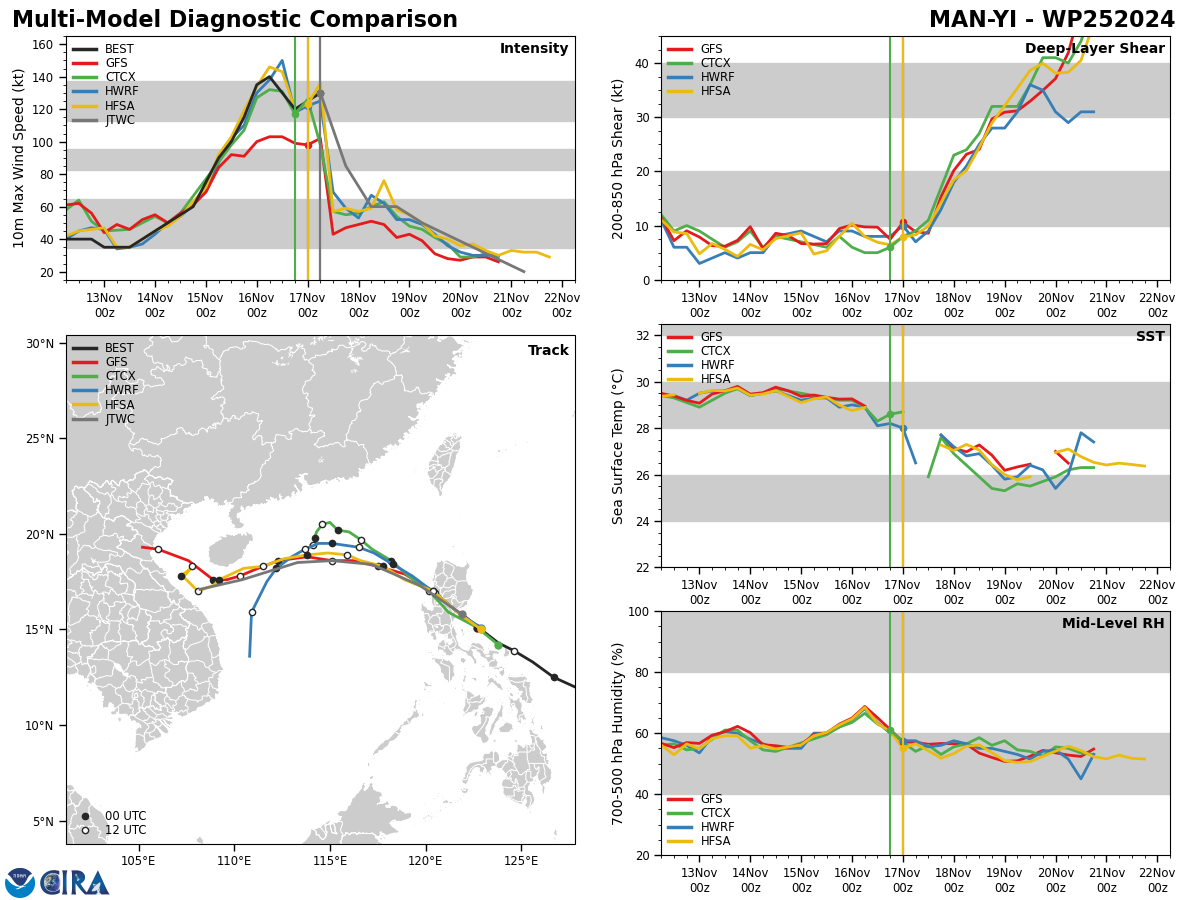This screenshot has height=900, width=1200.
Task: Click the NOAA circular logo
Action: click(x=20, y=882)
